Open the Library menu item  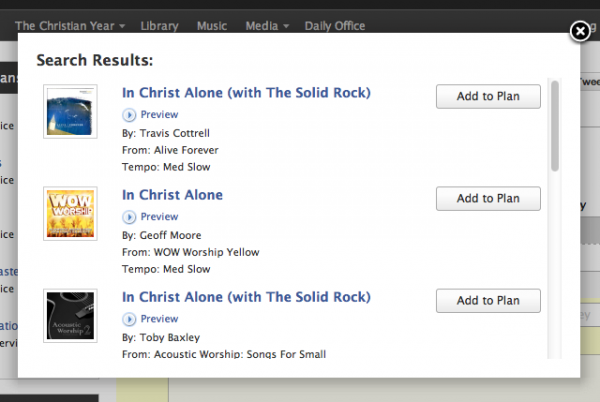coord(160,25)
